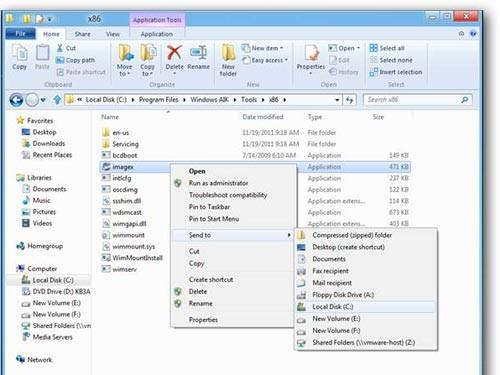The image size is (500, 375).
Task: Refresh the folder view
Action: point(349,100)
